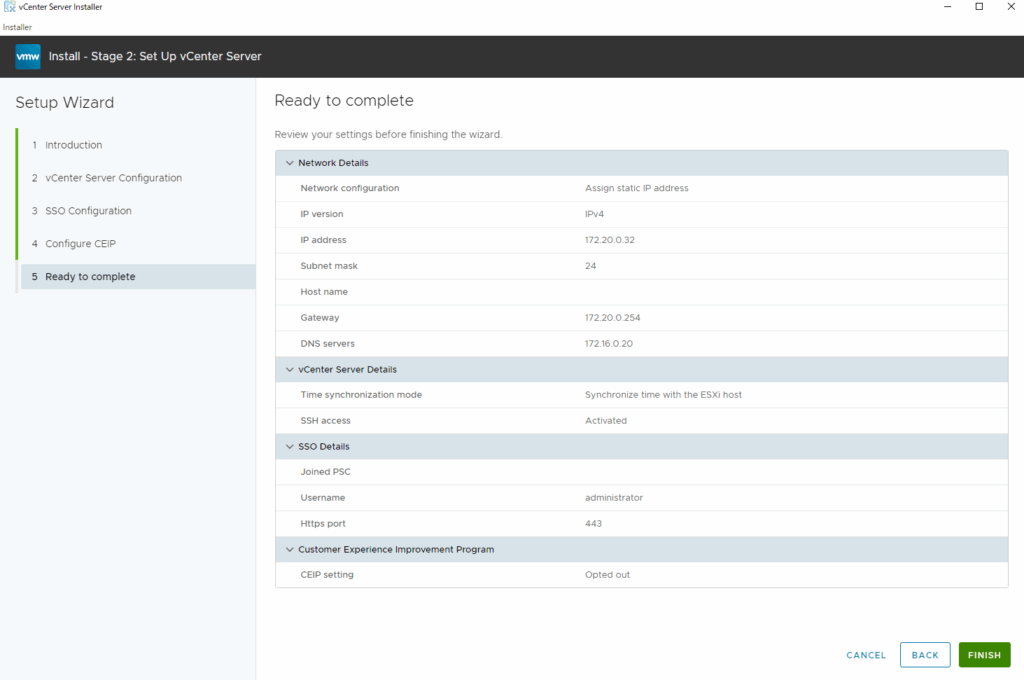Open step 2 vCenter Server Configuration

point(113,178)
